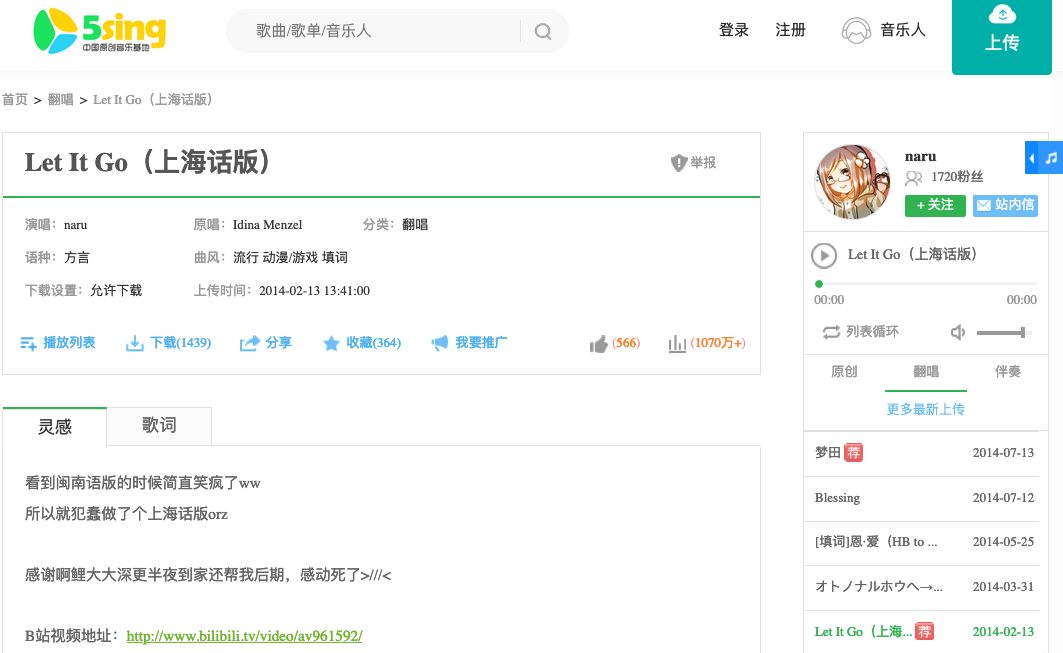Add song to playlist icon

tap(29, 343)
